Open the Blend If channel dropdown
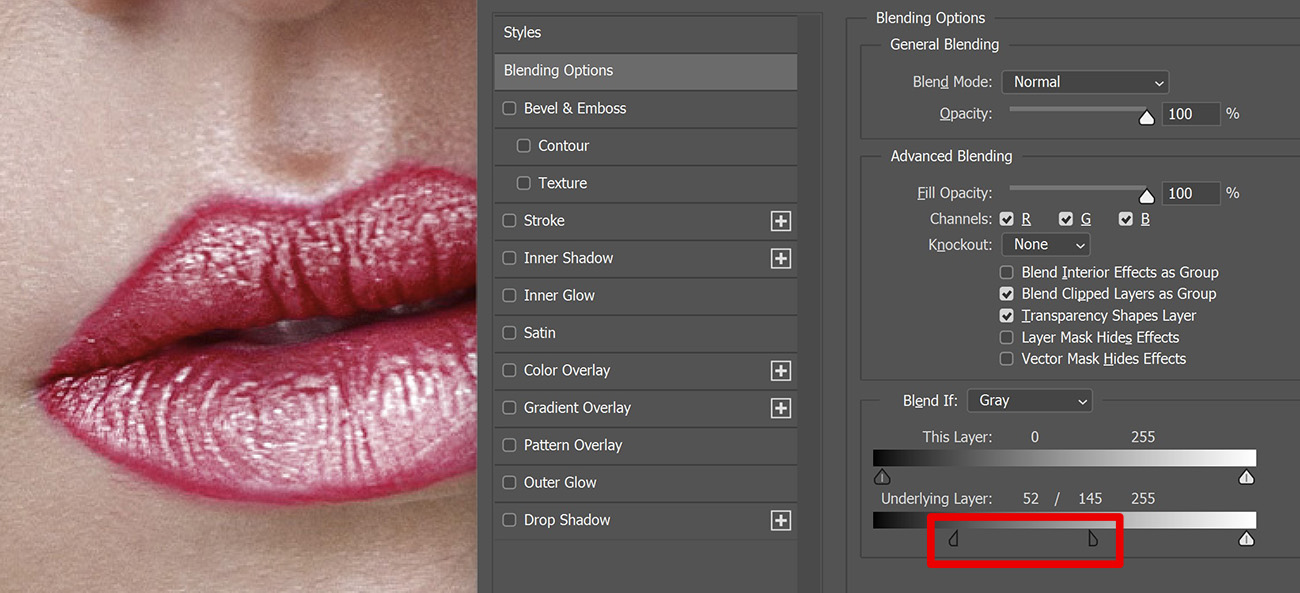The height and width of the screenshot is (593, 1300). pyautogui.click(x=1029, y=400)
